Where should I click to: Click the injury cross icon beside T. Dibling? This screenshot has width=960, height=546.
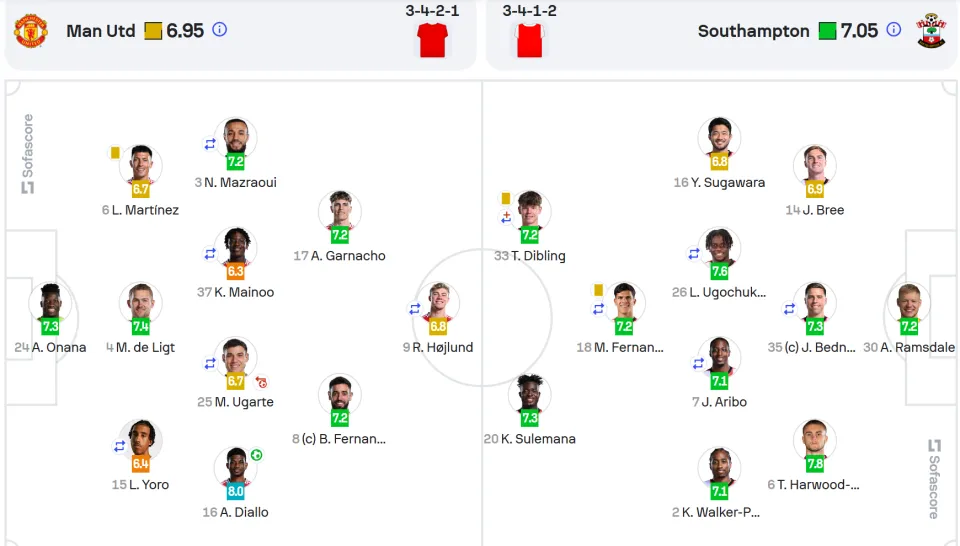click(x=506, y=217)
